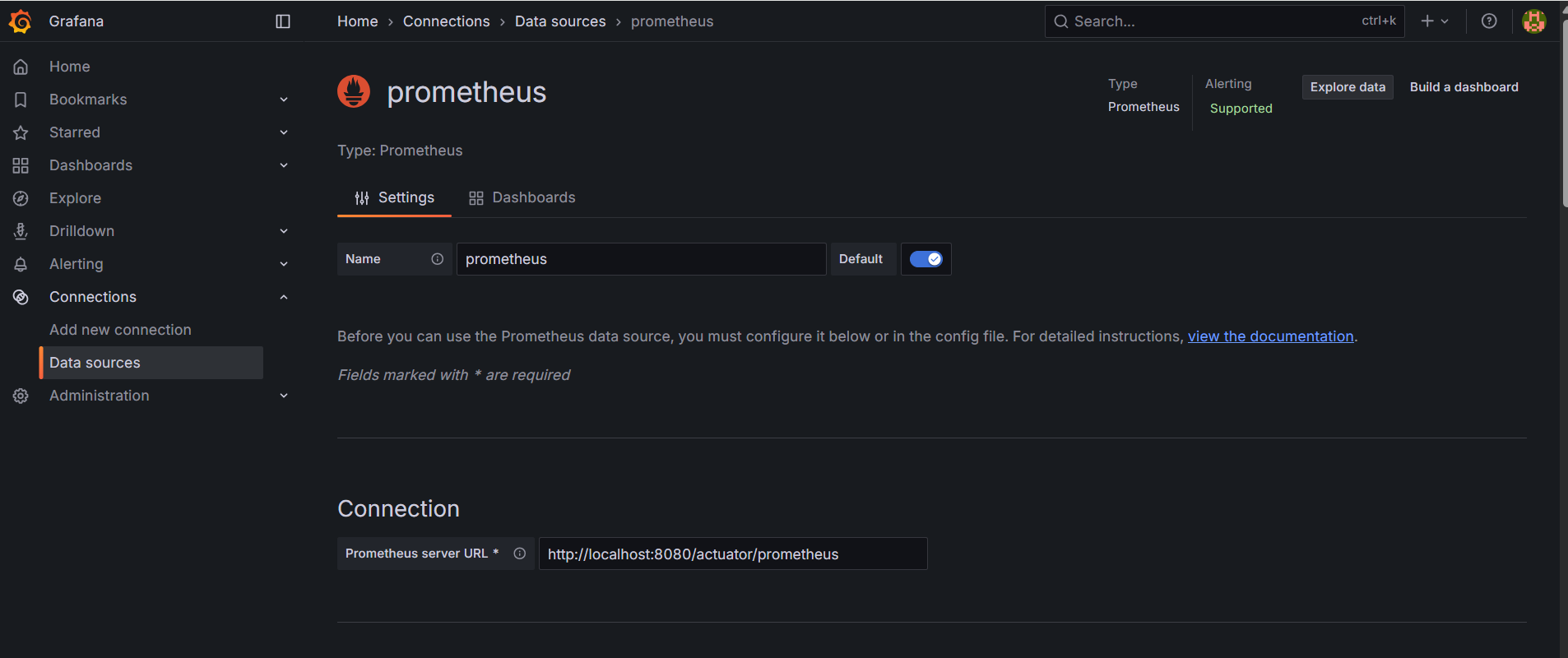
Task: Expand the Administration section chevron
Action: coord(284,396)
